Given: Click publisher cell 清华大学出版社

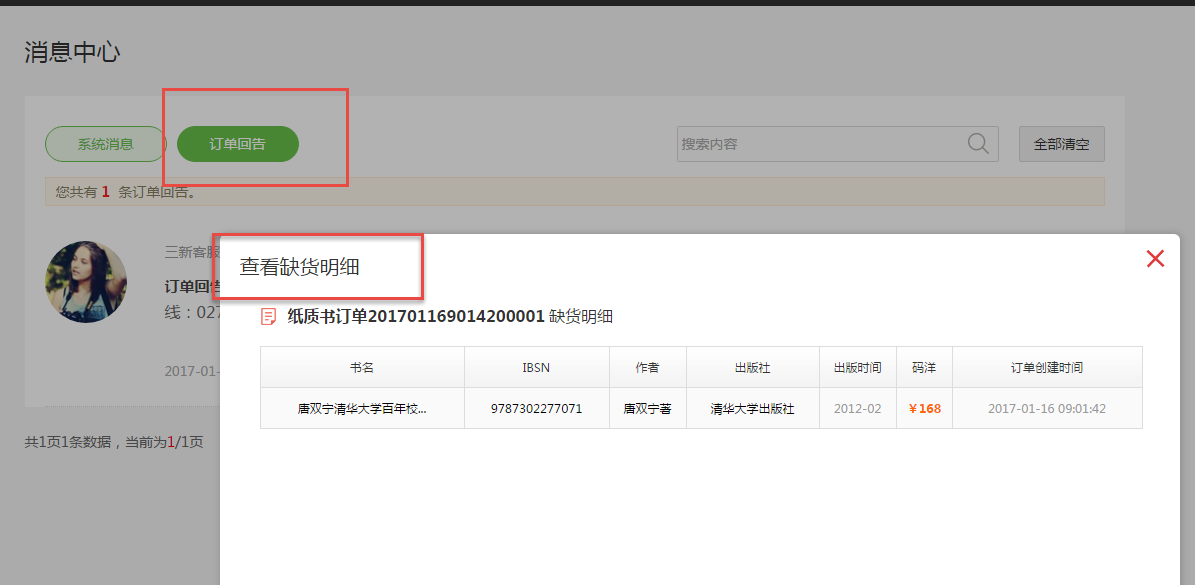Looking at the screenshot, I should (753, 408).
